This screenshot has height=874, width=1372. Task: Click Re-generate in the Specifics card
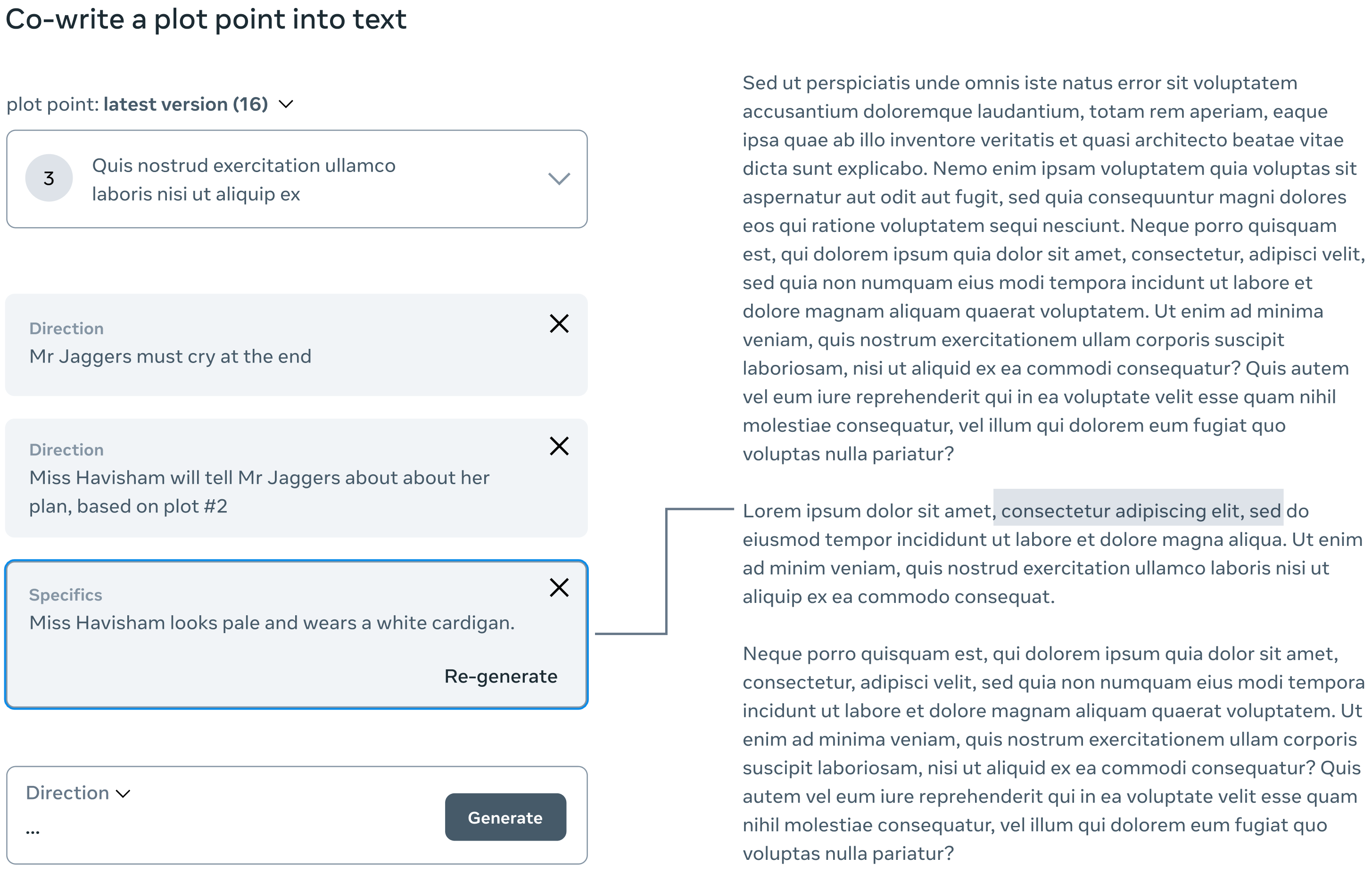pyautogui.click(x=501, y=676)
